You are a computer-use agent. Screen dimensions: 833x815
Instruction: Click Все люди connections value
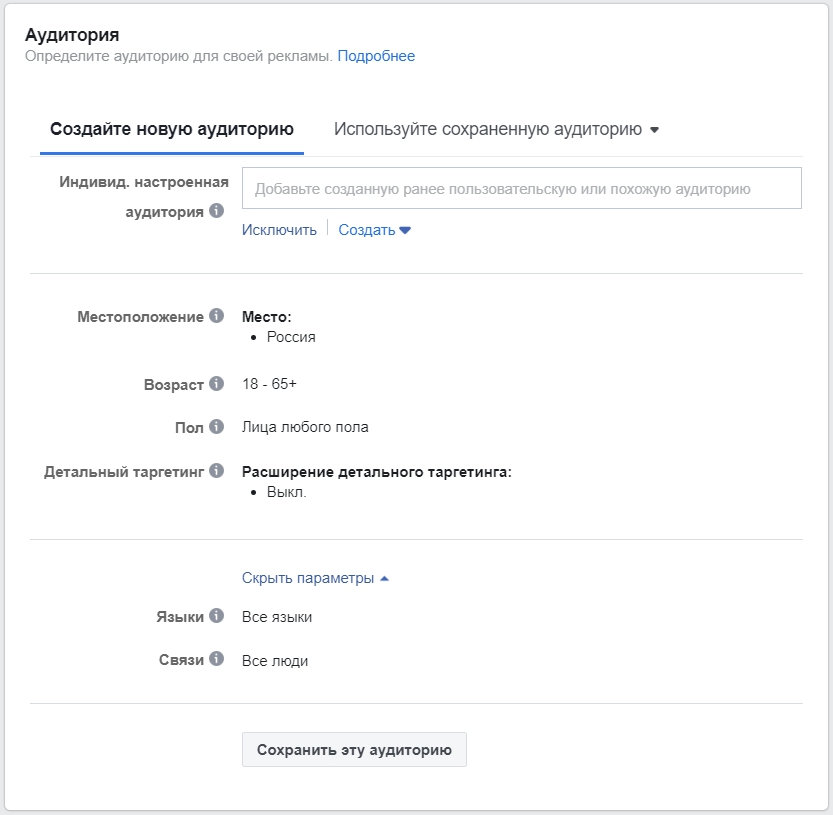pos(275,660)
